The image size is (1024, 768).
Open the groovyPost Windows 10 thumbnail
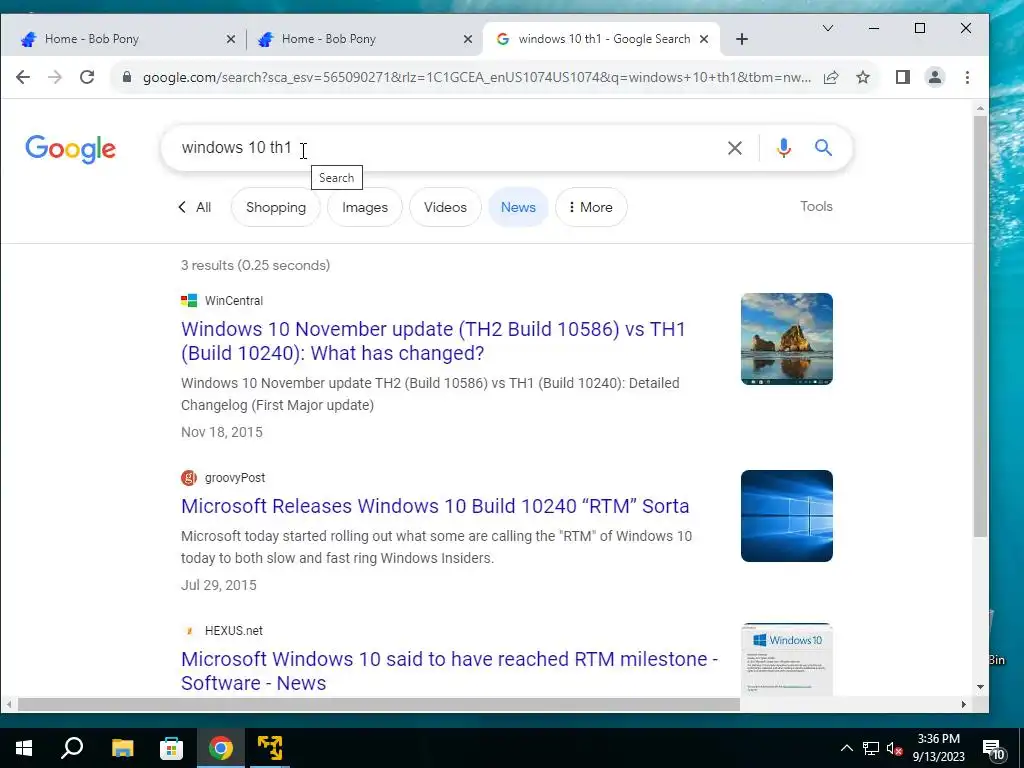(786, 516)
